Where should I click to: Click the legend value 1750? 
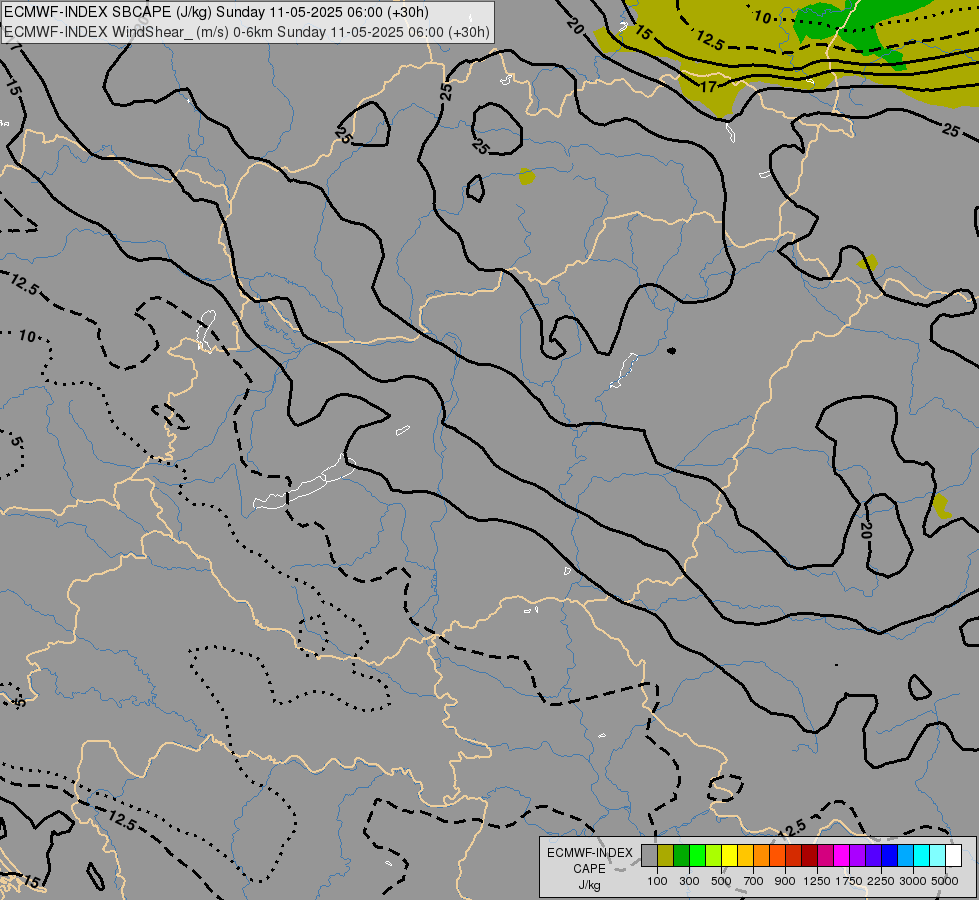coord(849,881)
